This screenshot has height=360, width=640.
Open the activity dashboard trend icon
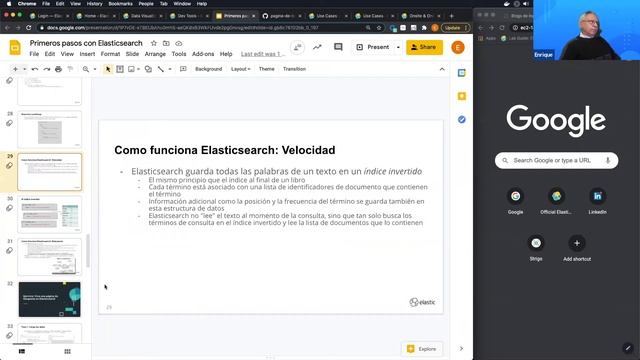tap(317, 47)
